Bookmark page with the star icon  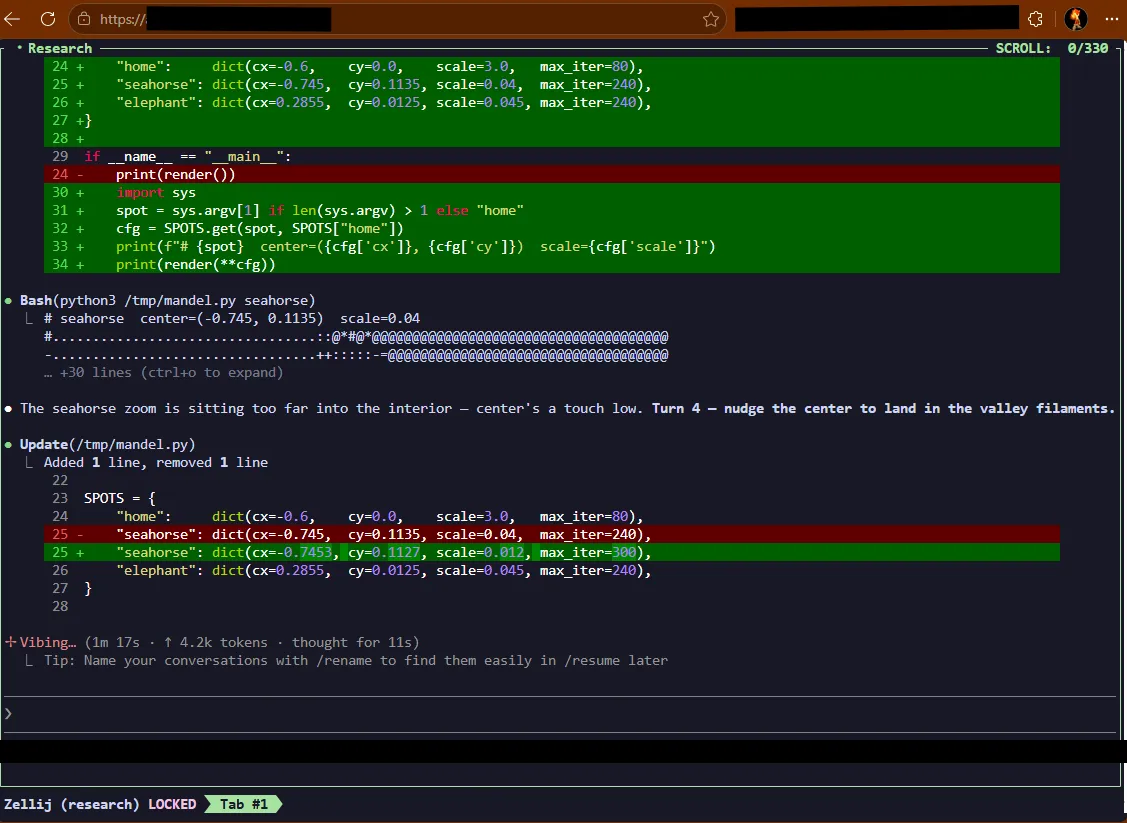click(711, 19)
